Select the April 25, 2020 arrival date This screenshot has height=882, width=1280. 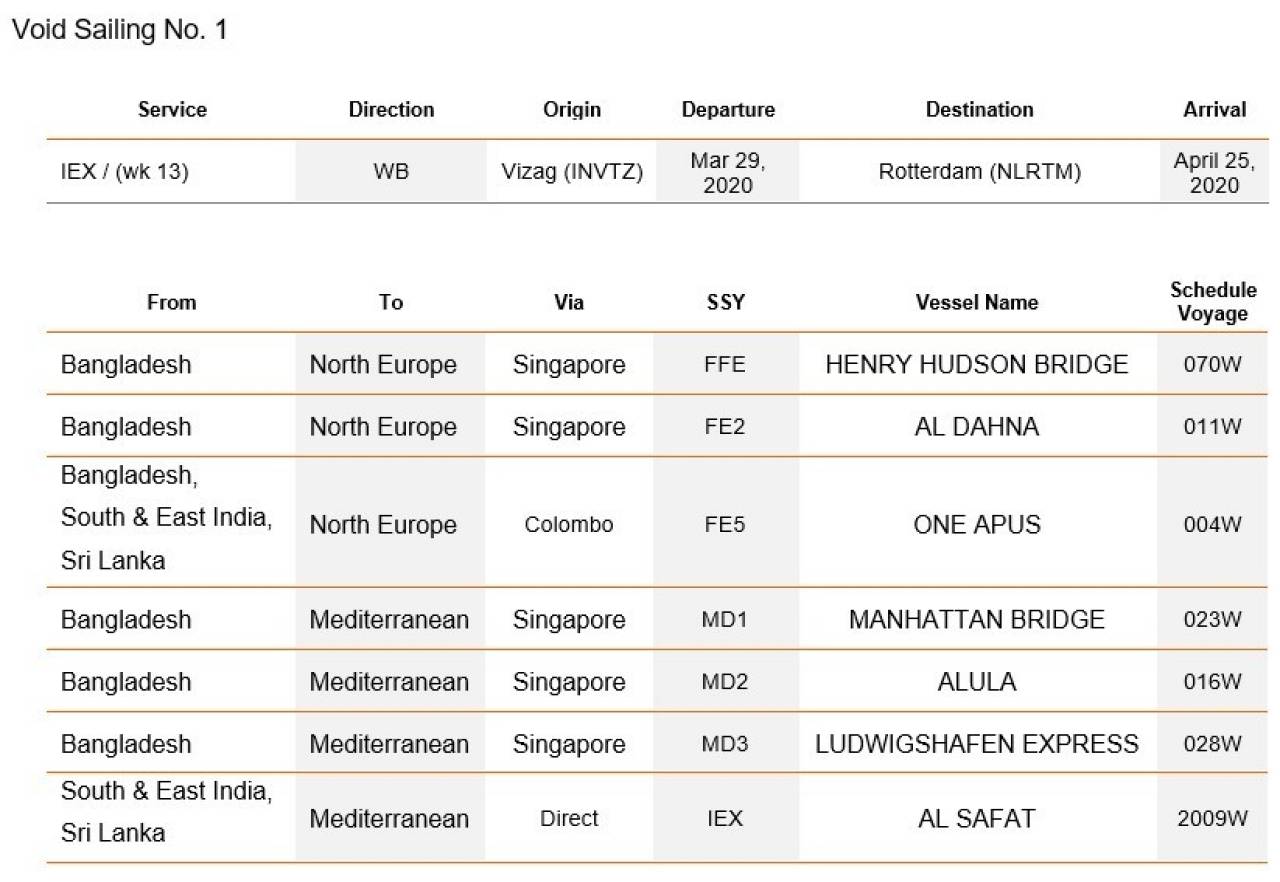[x=1214, y=172]
